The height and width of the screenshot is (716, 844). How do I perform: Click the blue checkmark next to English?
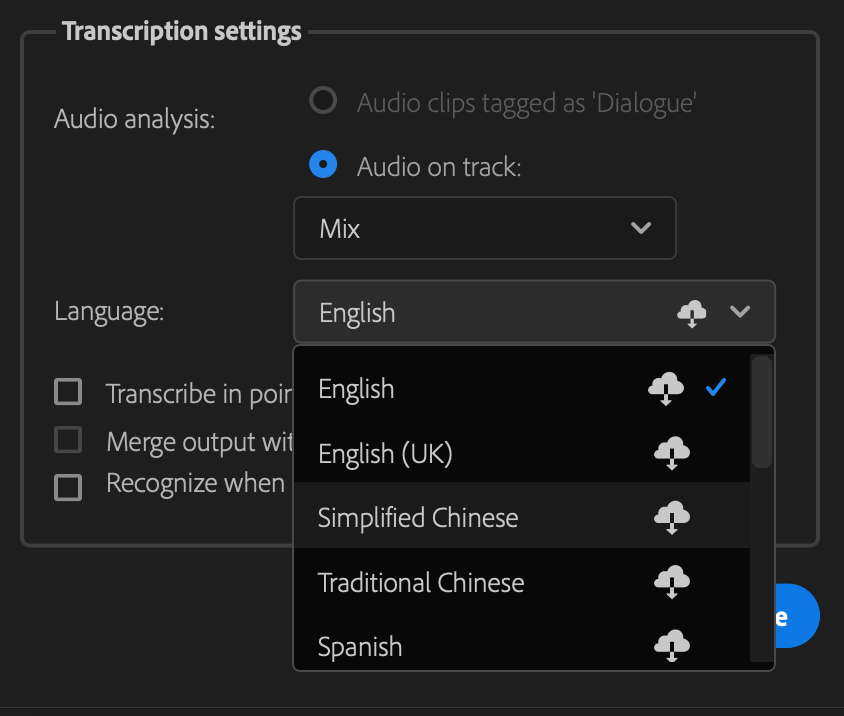[x=717, y=388]
